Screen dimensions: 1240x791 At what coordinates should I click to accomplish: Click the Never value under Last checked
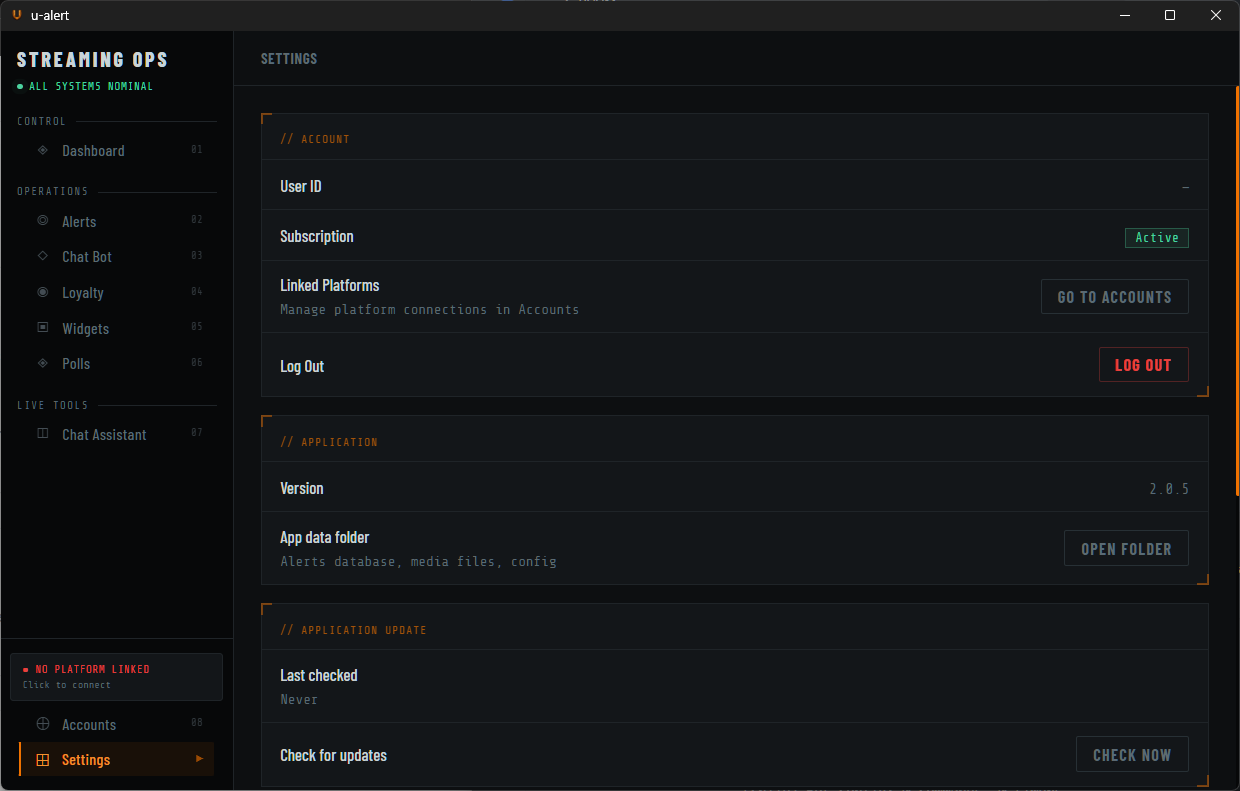299,700
